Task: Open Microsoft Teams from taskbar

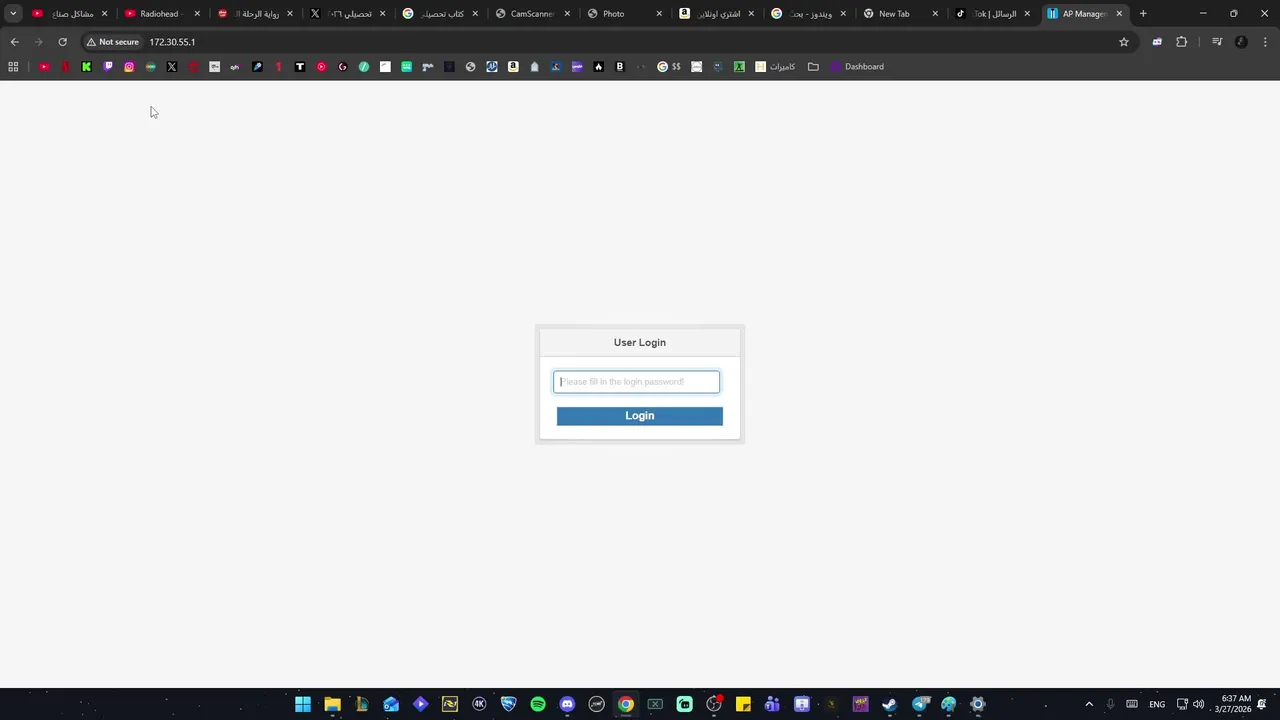Action: (772, 704)
